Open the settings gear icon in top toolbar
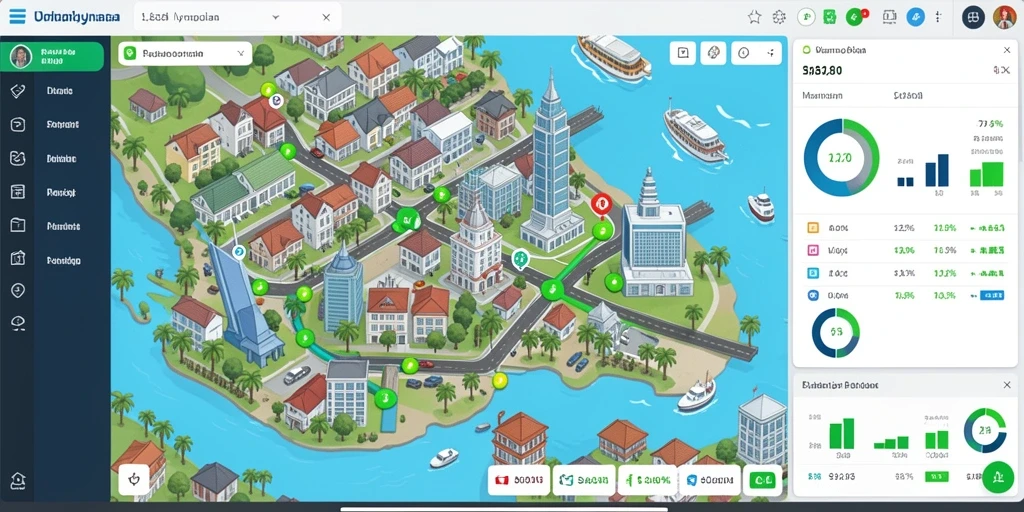Image resolution: width=1024 pixels, height=512 pixels. click(779, 17)
